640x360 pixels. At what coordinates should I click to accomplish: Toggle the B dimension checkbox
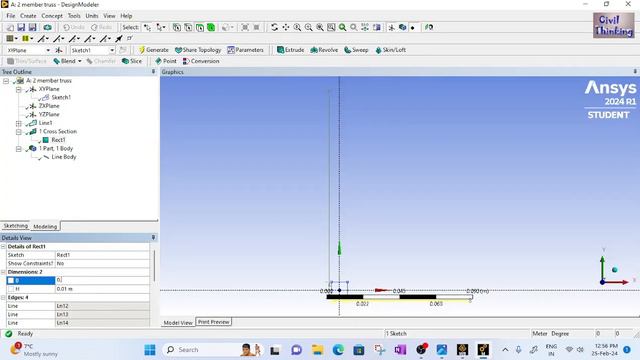(11, 280)
